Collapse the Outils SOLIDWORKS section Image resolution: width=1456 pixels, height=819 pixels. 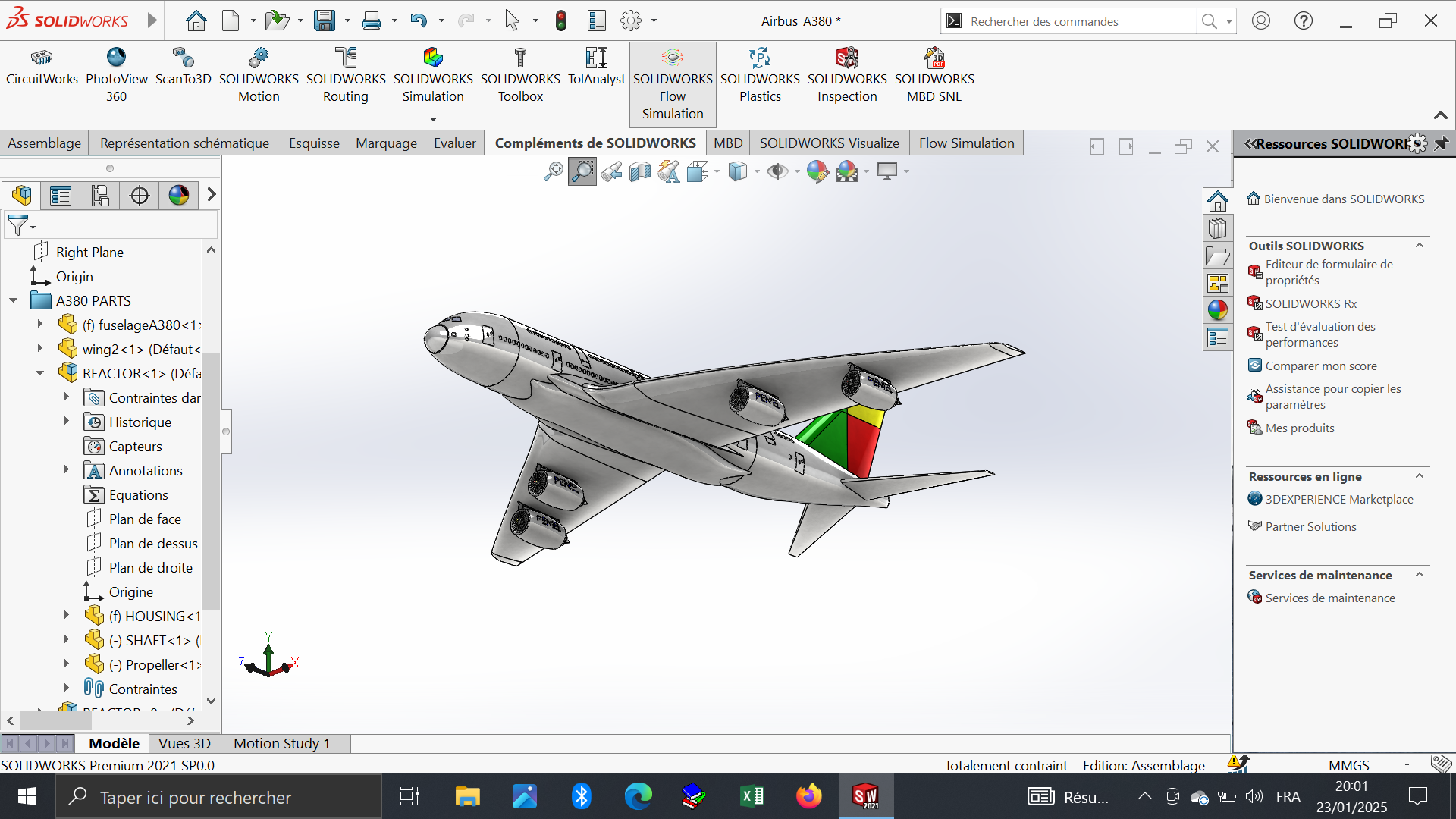point(1419,246)
